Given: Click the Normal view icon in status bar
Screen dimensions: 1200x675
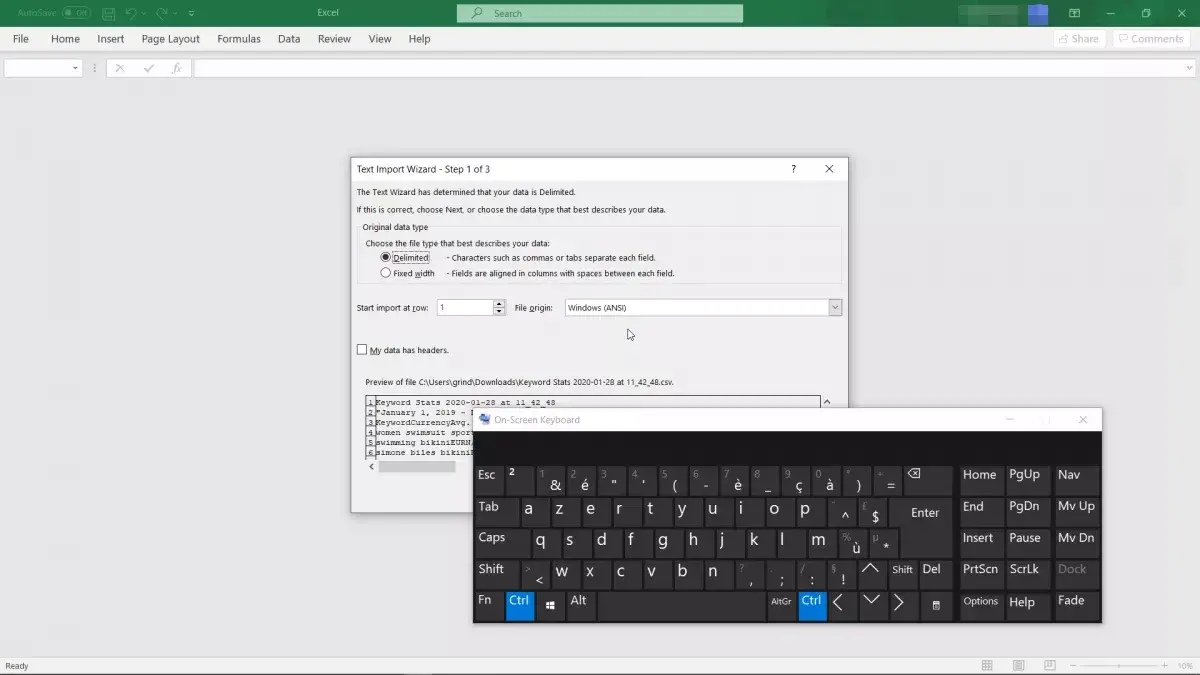Looking at the screenshot, I should coord(987,665).
